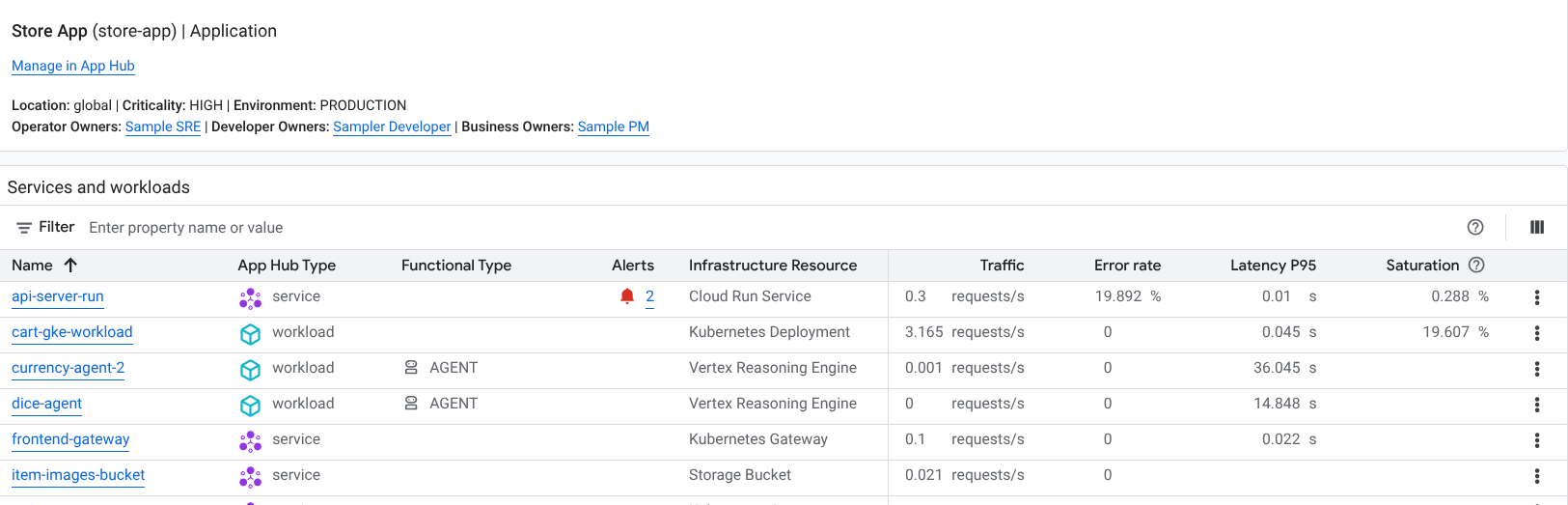
Task: Open the more actions menu for api-server-run
Action: tap(1537, 297)
